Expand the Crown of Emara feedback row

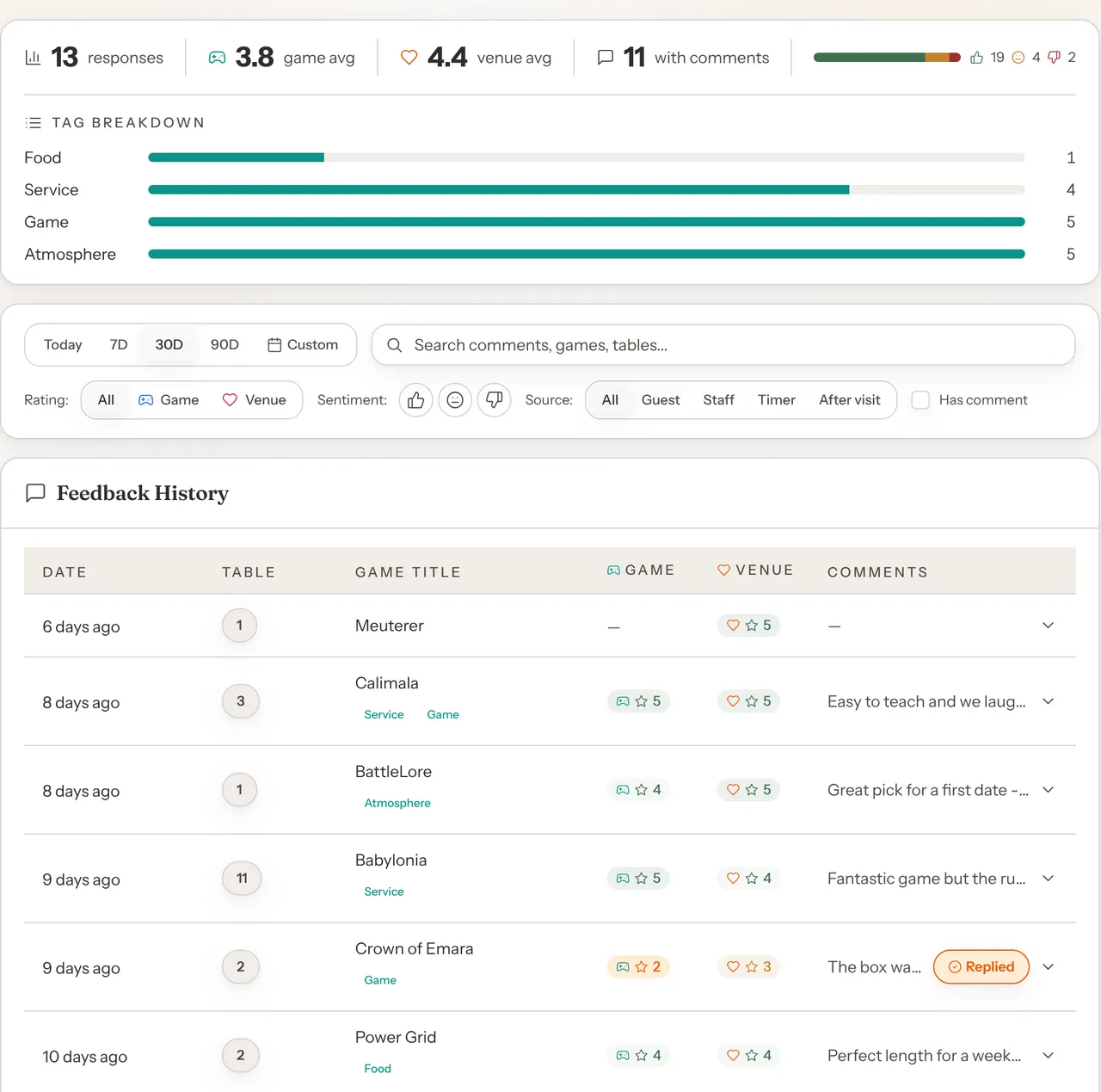coord(1048,967)
